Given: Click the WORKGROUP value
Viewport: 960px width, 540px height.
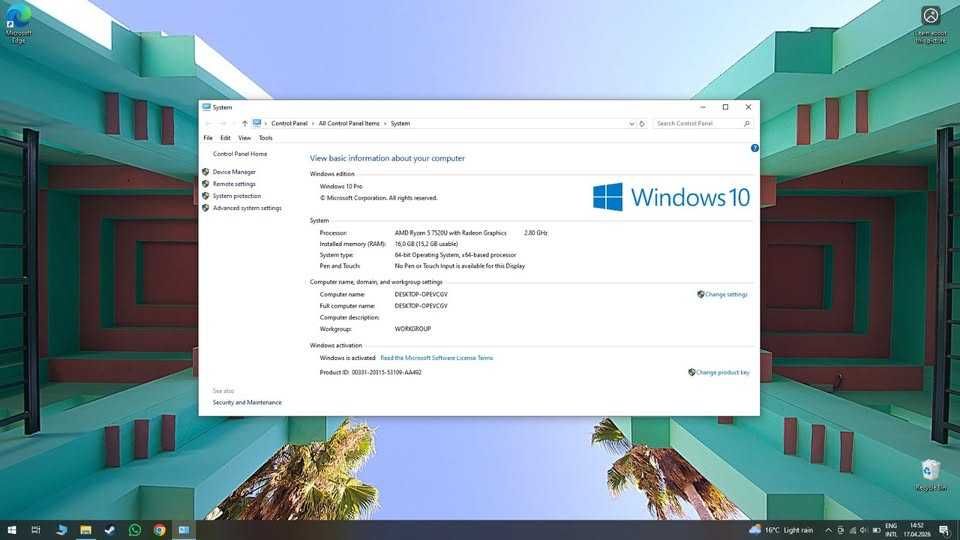Looking at the screenshot, I should point(413,329).
